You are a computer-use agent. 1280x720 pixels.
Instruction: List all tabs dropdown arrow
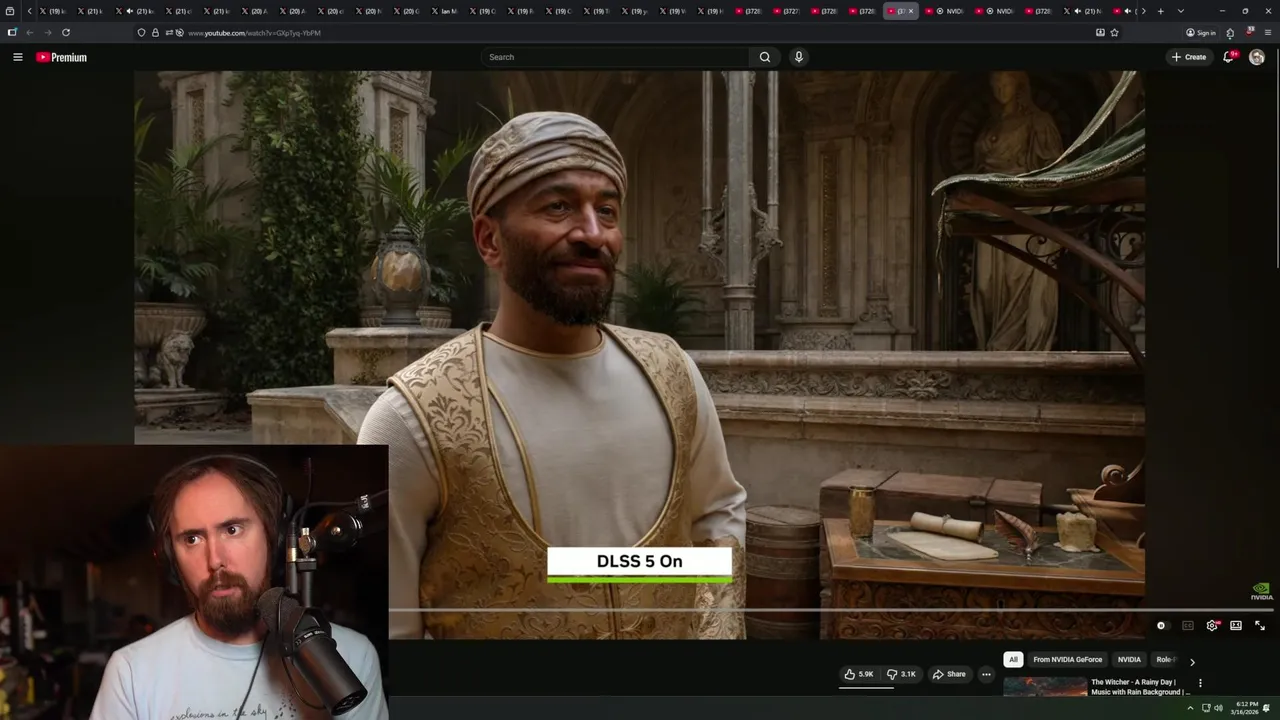1181,11
